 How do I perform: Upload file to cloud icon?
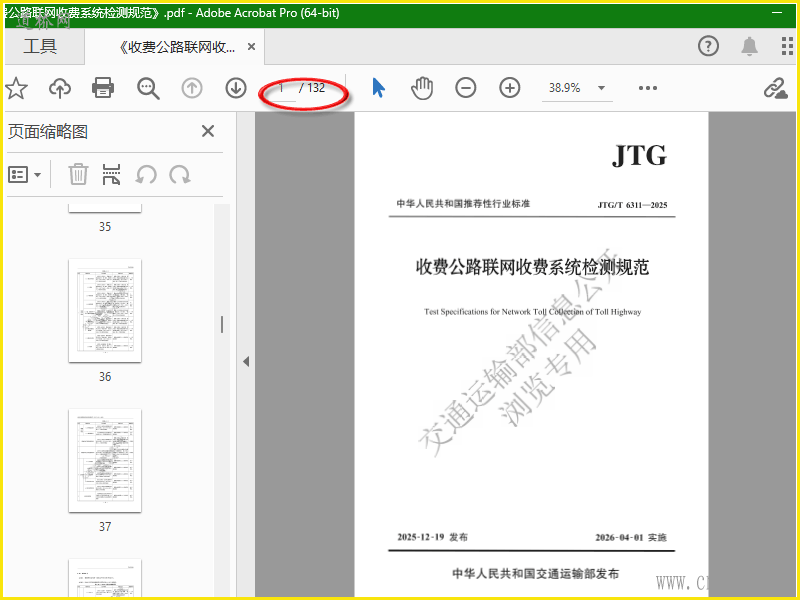(60, 88)
